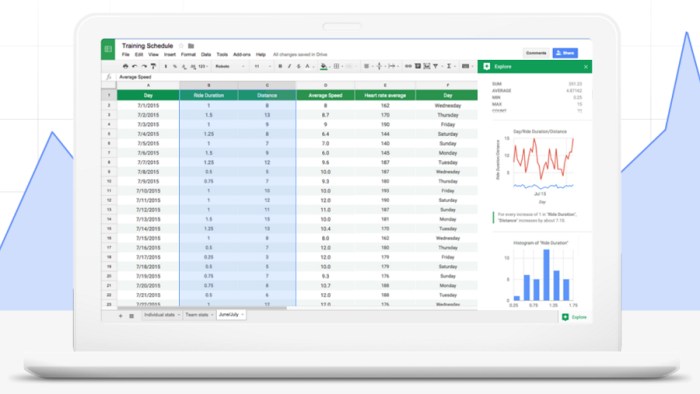Toggle Strikethrough formatting
The image size is (700, 394).
[x=298, y=66]
